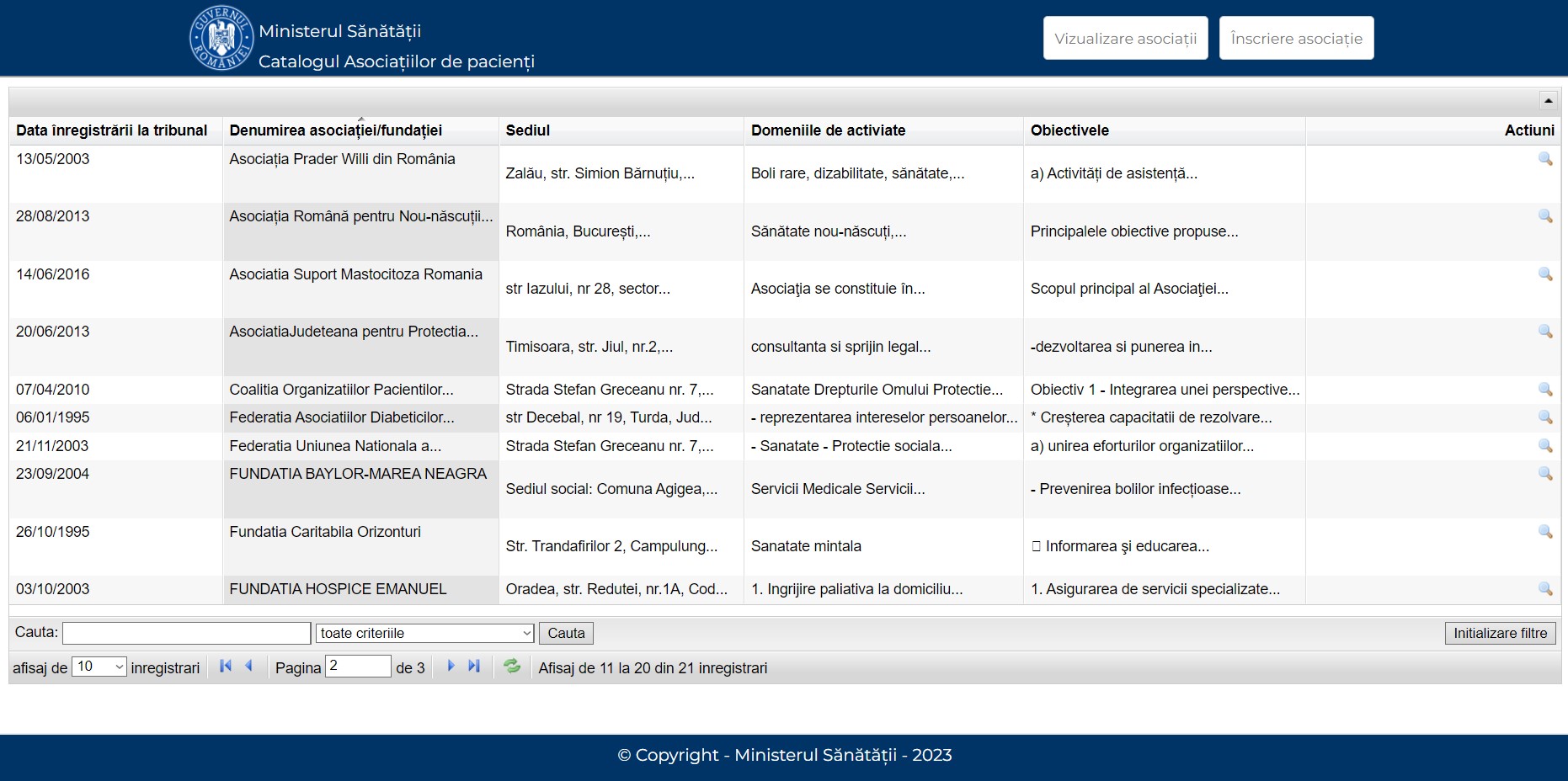Open the 'toate criteriile' search criteria dropdown
Screen dimensions: 1568x781
425,633
